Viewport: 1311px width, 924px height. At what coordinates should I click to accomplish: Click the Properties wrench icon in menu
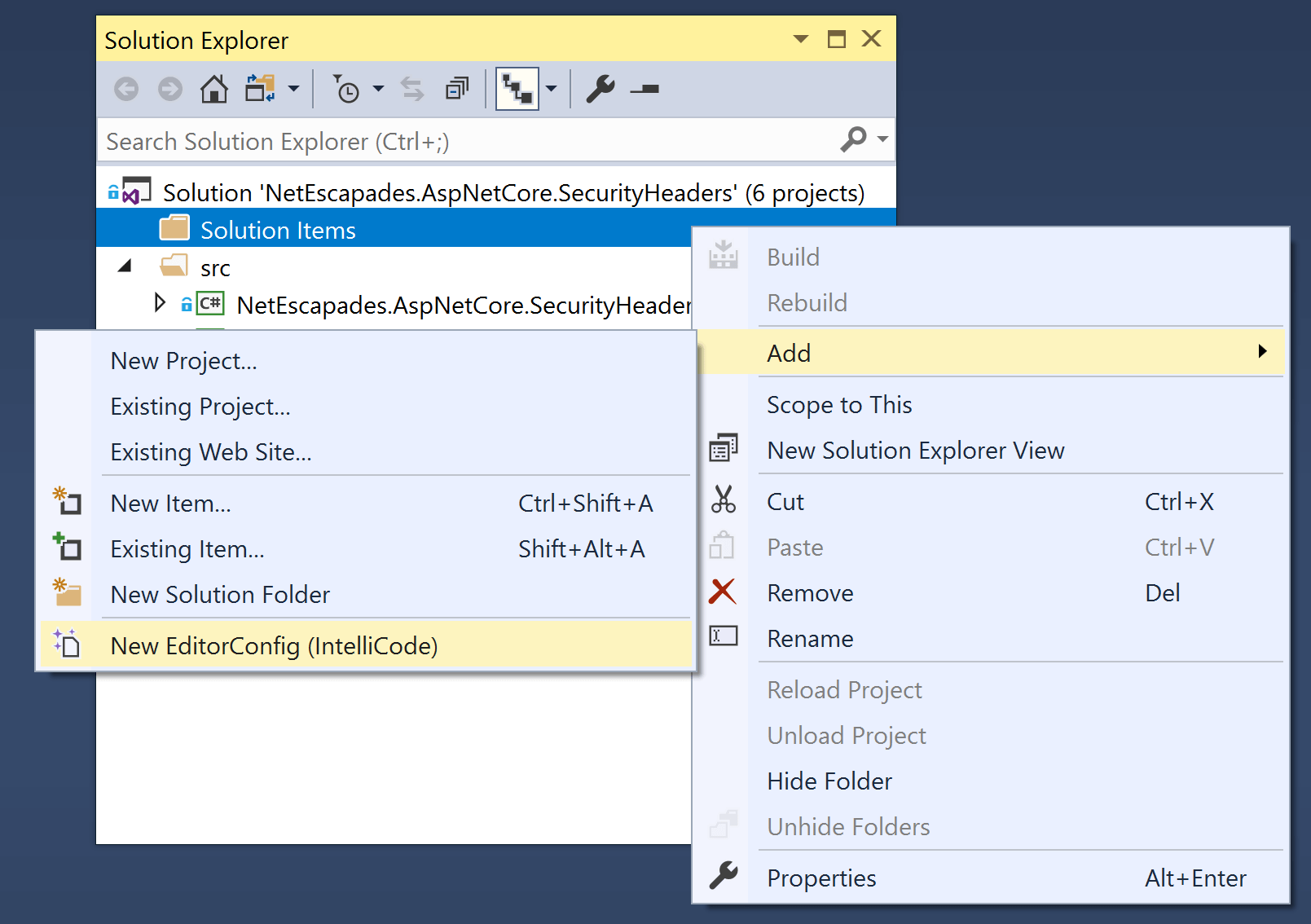tap(724, 875)
